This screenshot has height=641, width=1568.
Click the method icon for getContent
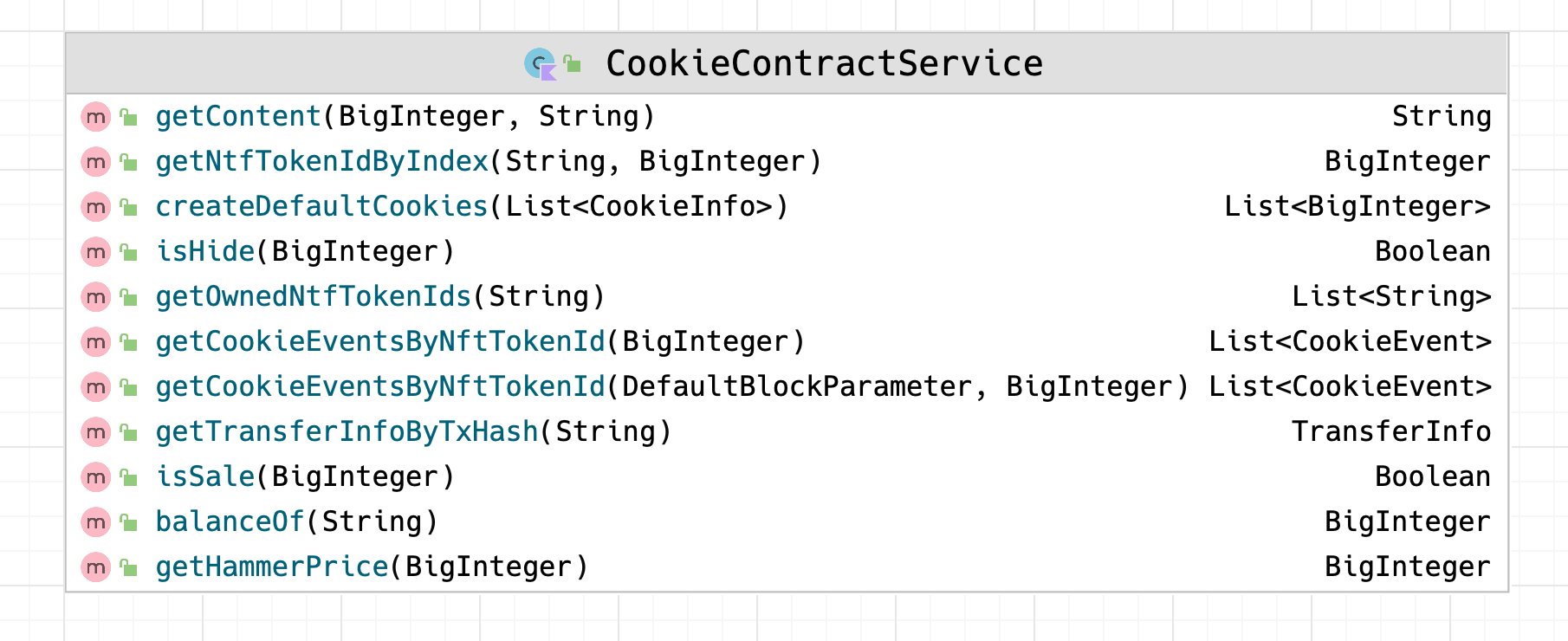pyautogui.click(x=95, y=116)
